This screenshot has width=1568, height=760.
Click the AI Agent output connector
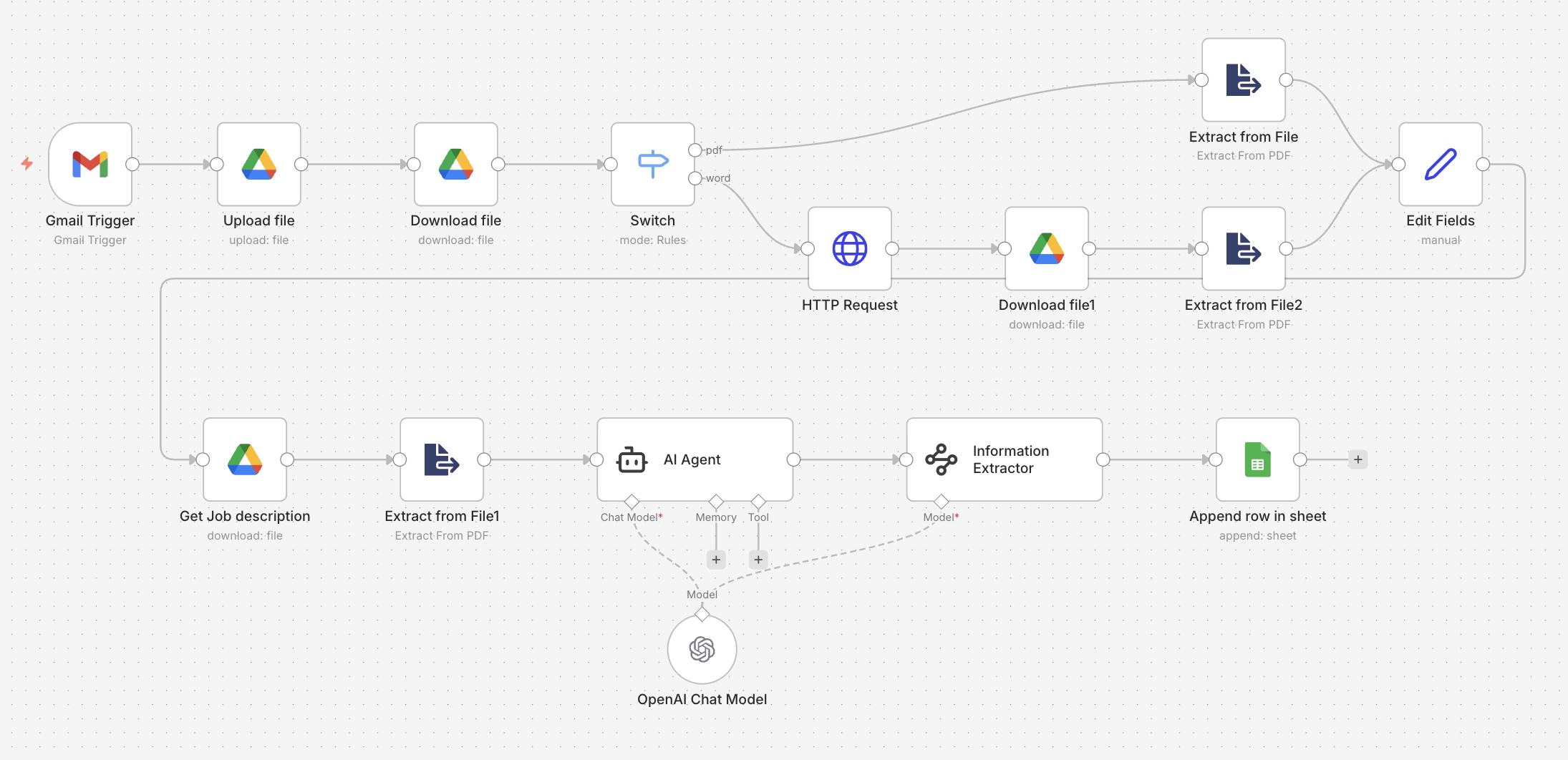pos(793,459)
